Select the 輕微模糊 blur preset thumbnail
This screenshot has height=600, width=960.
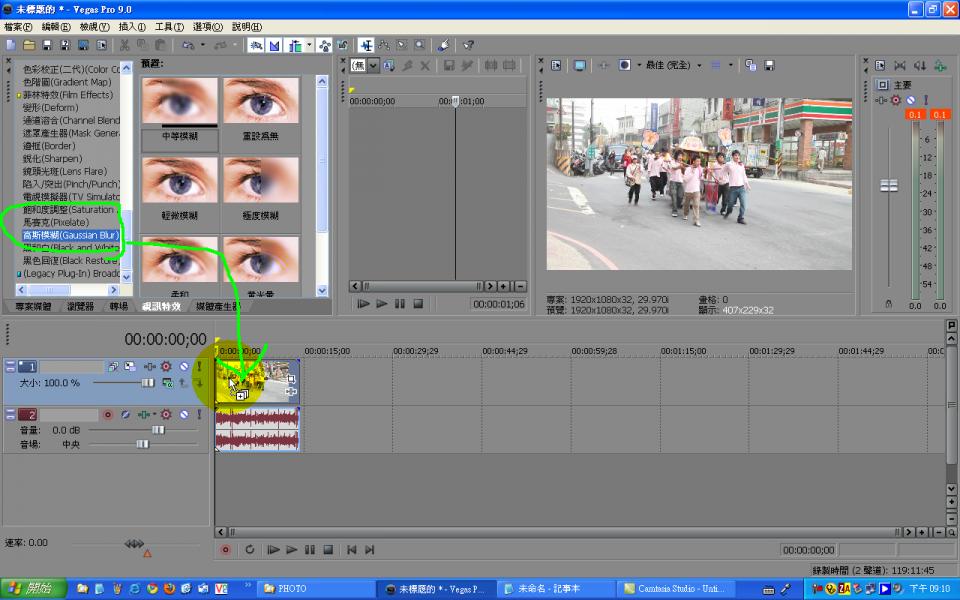(x=180, y=186)
